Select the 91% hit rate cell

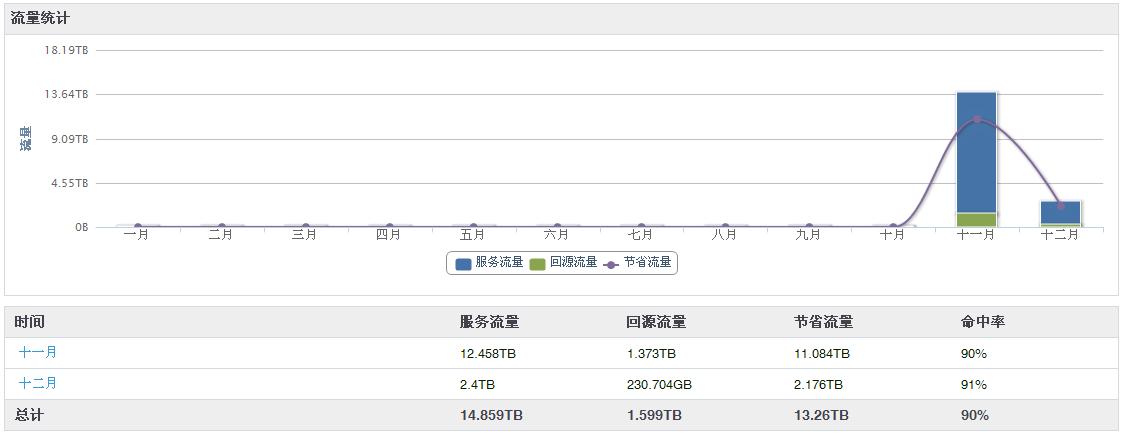[974, 385]
